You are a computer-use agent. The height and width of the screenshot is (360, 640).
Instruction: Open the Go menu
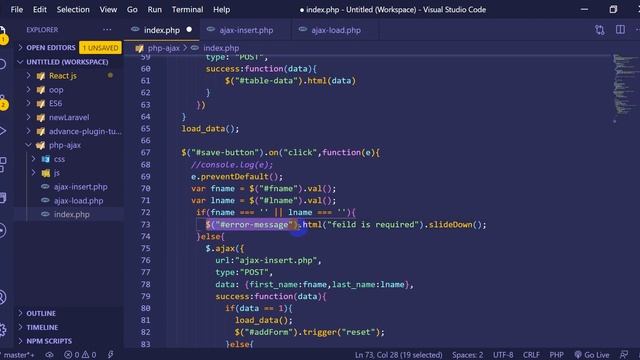132,9
